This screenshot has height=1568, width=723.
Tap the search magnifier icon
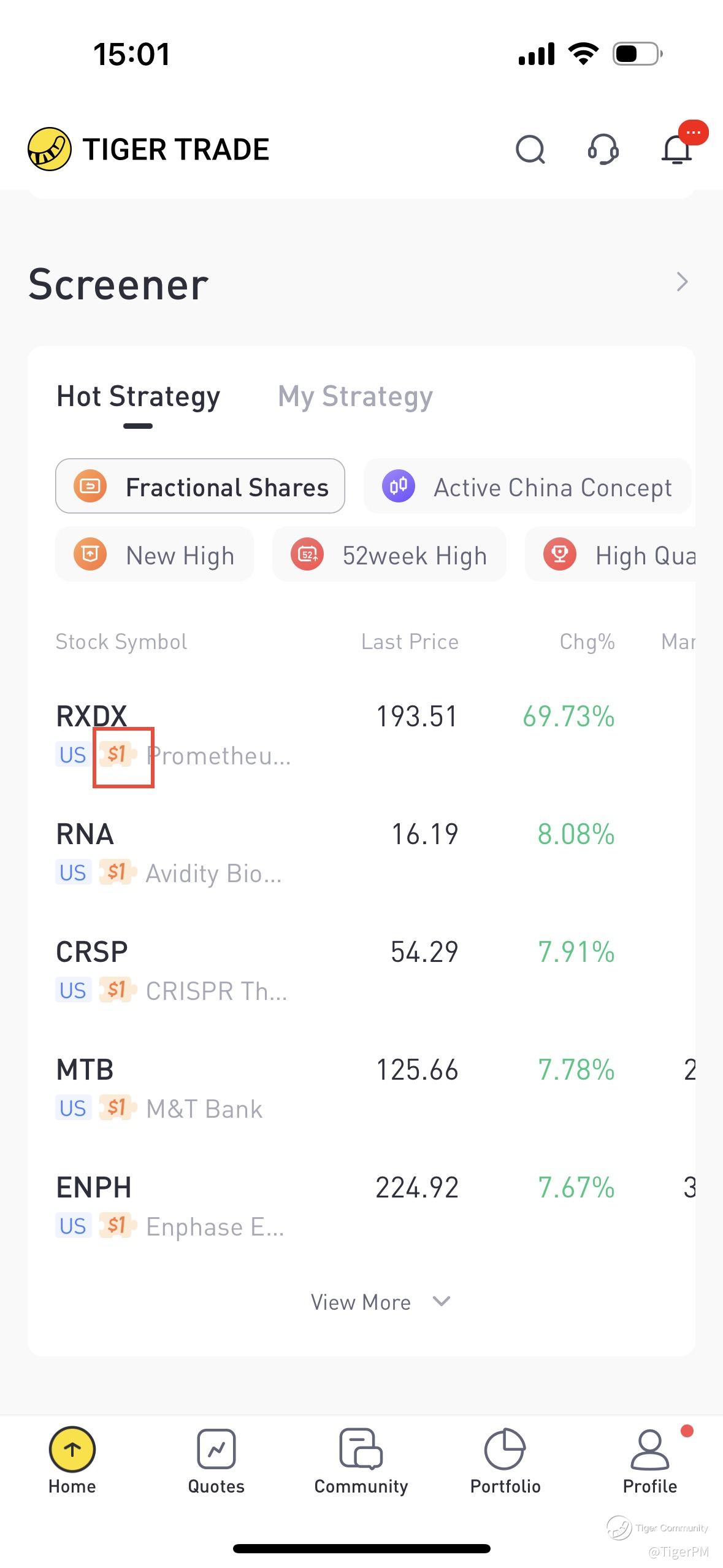(530, 149)
